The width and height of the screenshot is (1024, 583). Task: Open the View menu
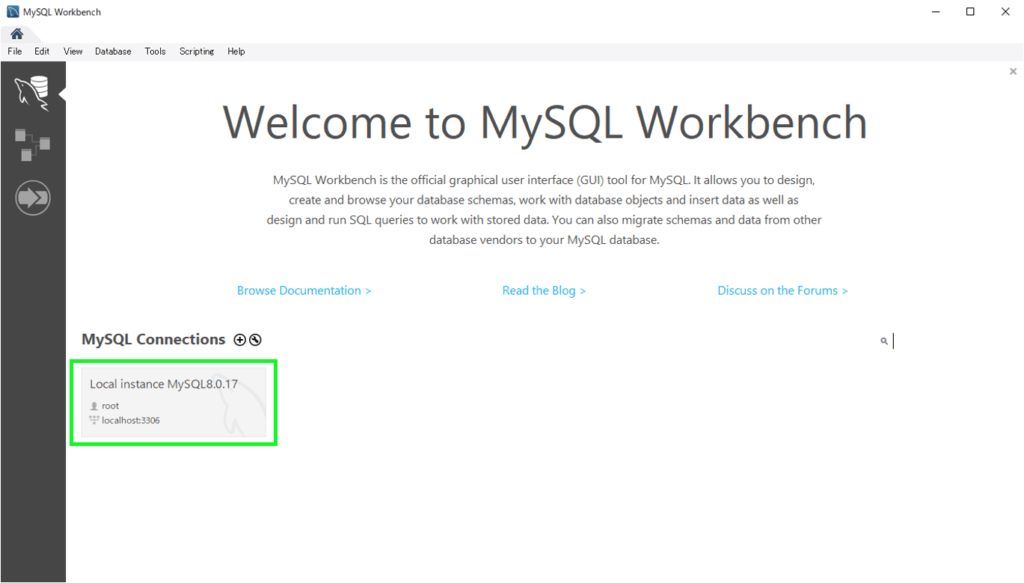72,52
